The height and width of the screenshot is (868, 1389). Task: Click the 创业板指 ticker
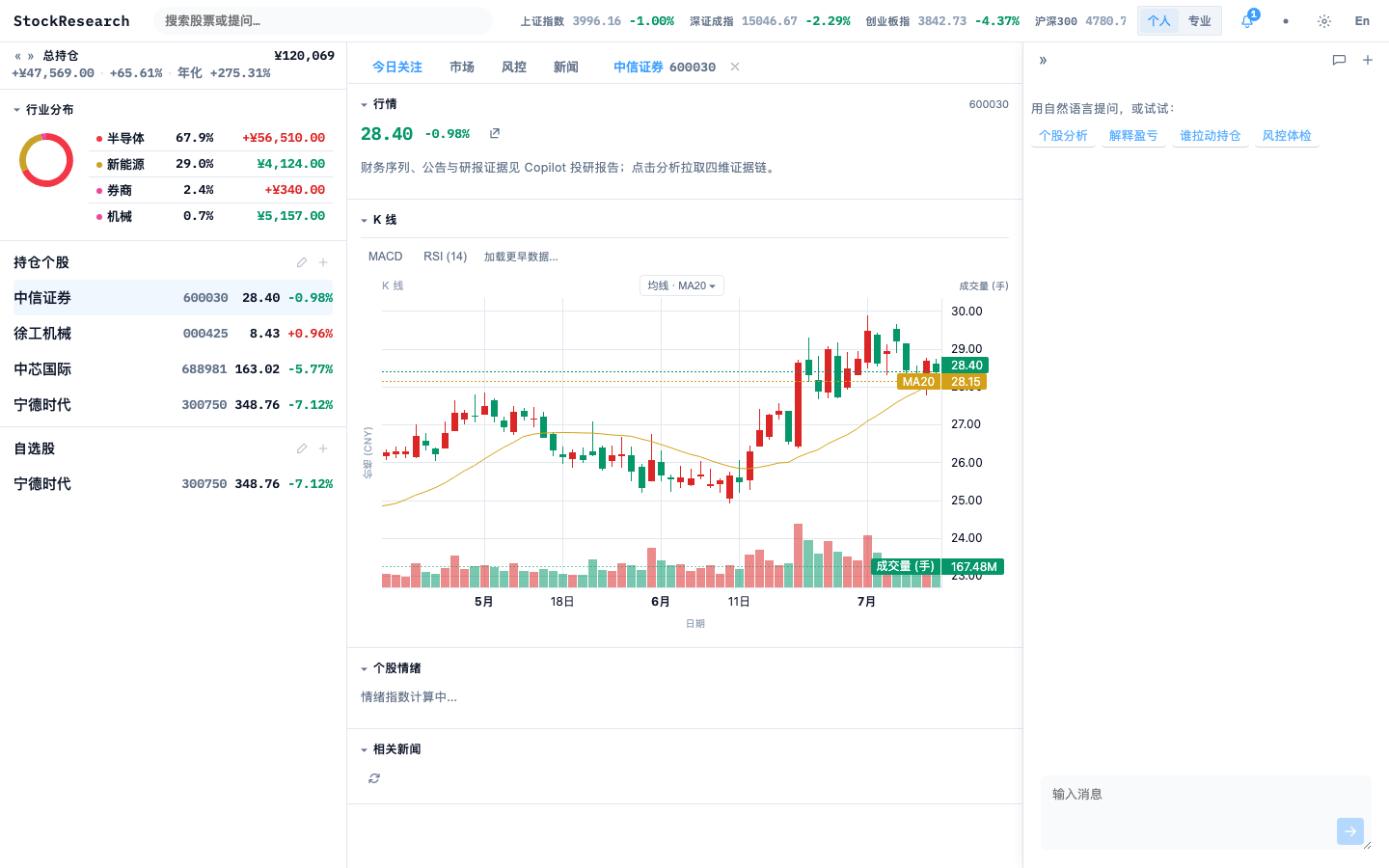pos(942,21)
